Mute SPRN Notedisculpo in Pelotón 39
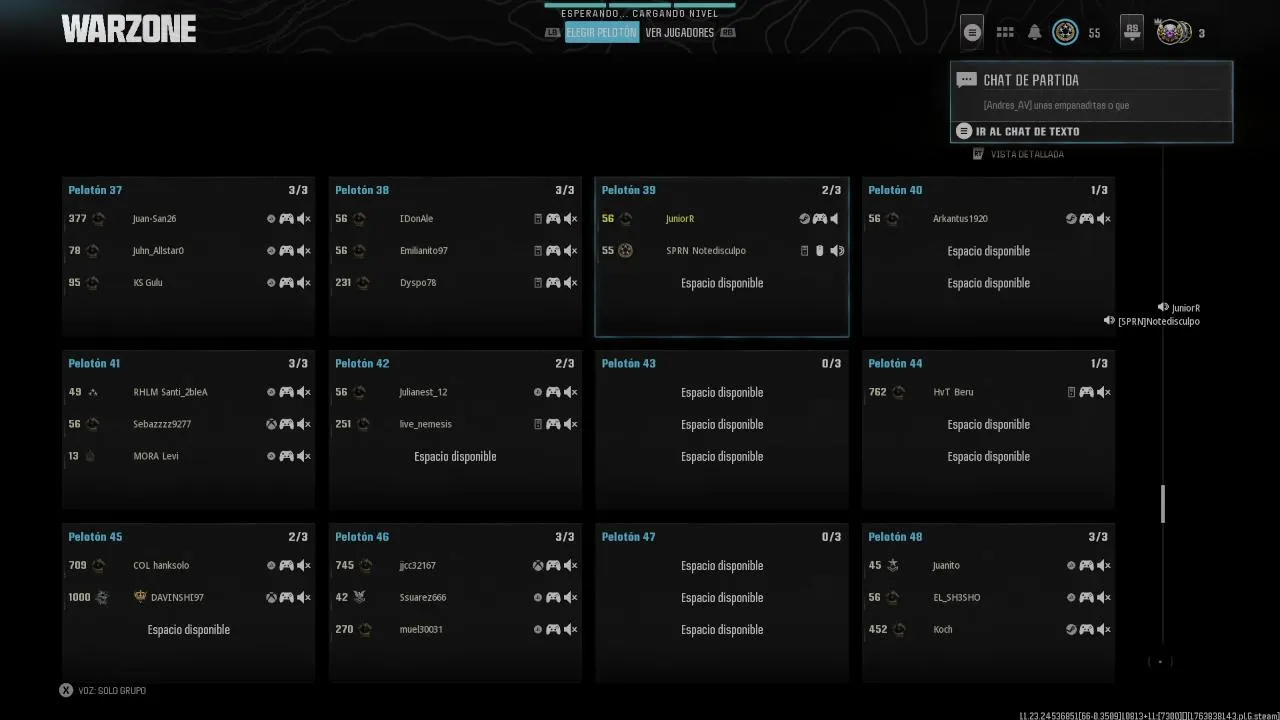The height and width of the screenshot is (720, 1280). (837, 251)
